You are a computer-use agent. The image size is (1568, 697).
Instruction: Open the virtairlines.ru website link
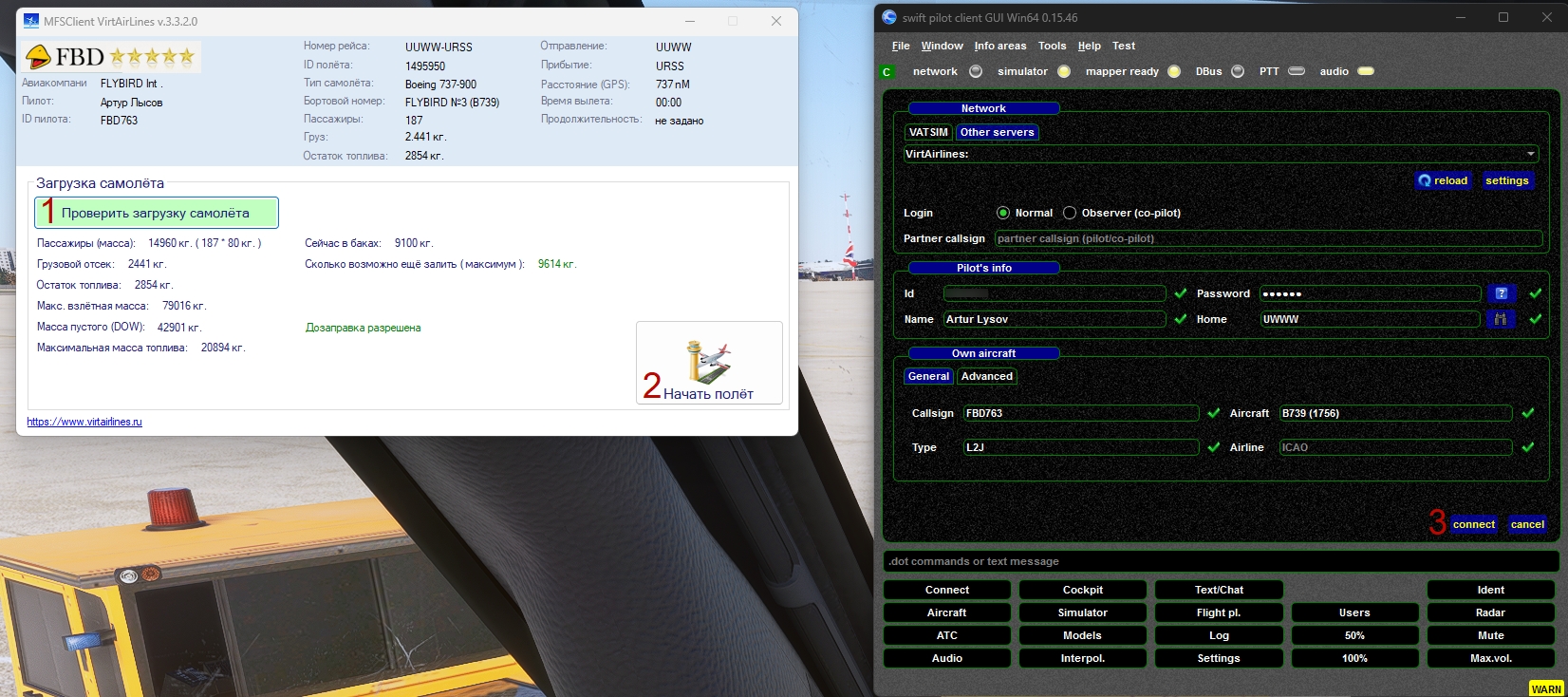84,422
